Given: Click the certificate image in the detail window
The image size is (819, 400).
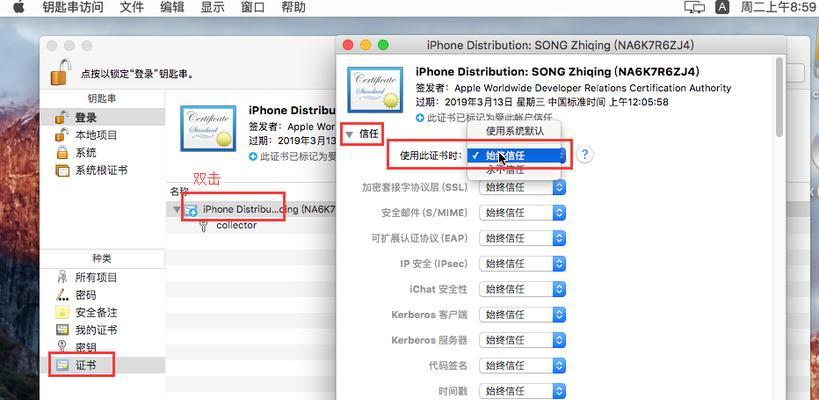Looking at the screenshot, I should [375, 89].
